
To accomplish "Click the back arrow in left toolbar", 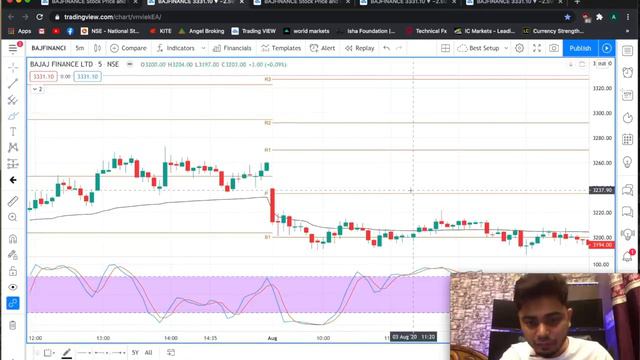I will 13,180.
